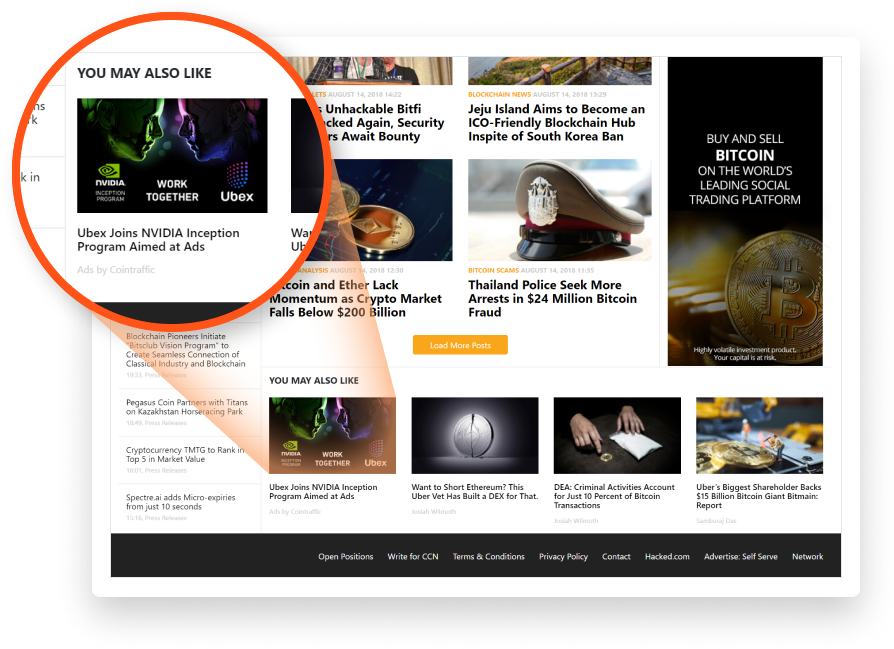The height and width of the screenshot is (649, 894).
Task: Open Advertise: Self Serve footer link
Action: tap(741, 557)
